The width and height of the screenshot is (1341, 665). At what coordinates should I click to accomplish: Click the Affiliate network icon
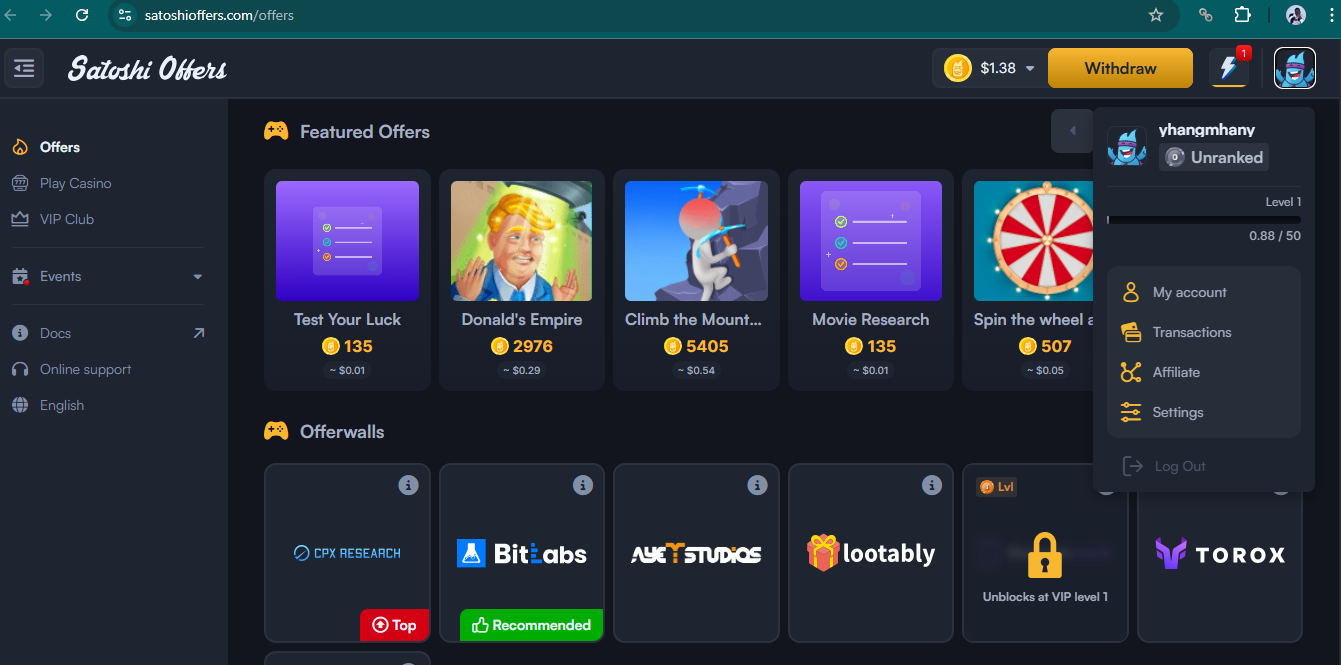(x=1131, y=372)
